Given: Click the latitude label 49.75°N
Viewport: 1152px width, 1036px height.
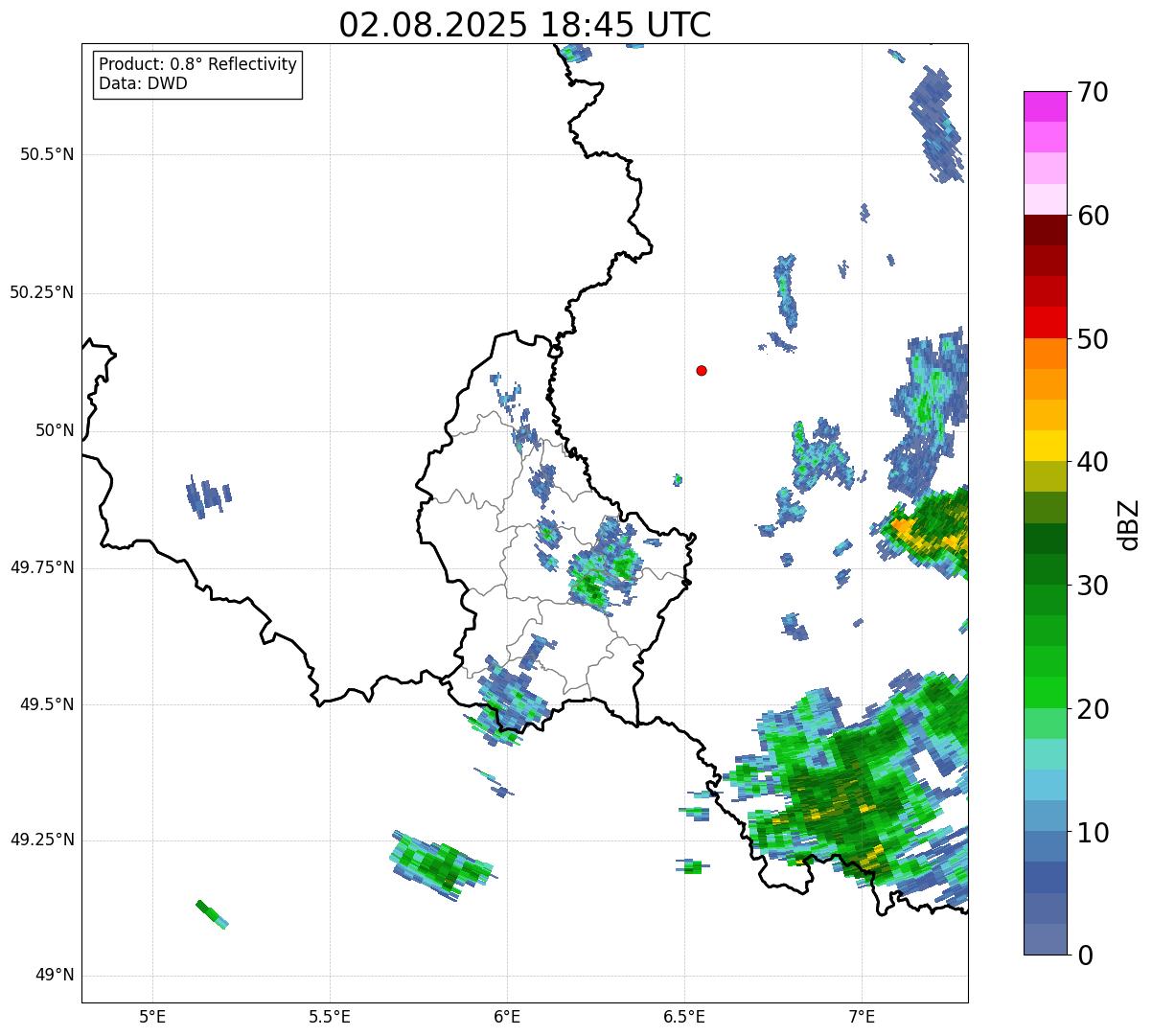Looking at the screenshot, I should tap(42, 567).
